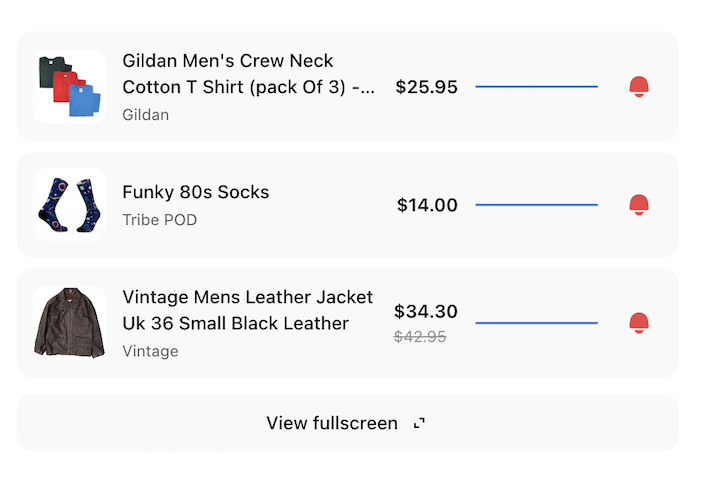Open the Gildan Men's Crew Neck T Shirt title
Screen dimensions: 706x478
248,74
